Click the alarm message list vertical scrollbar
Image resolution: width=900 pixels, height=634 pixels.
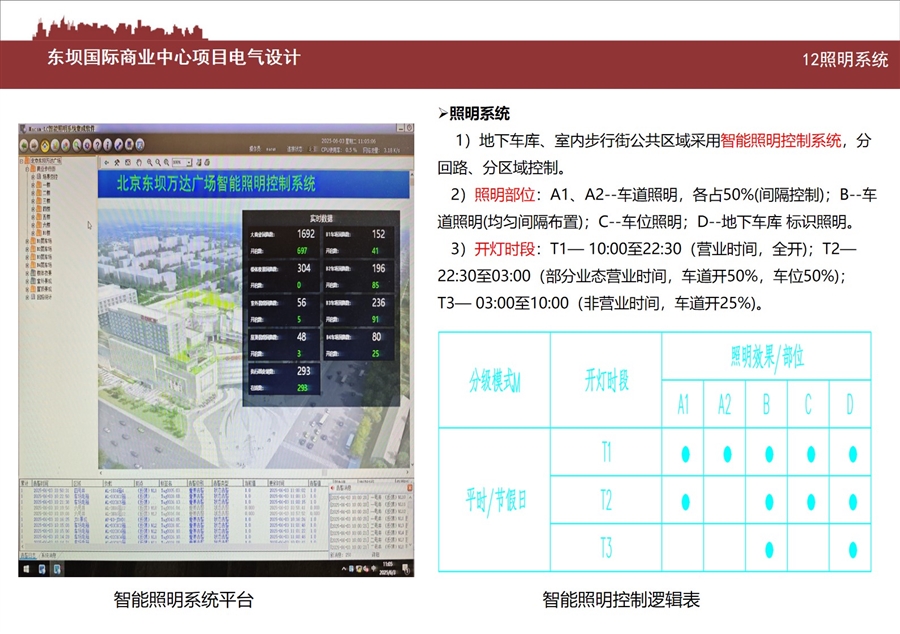pos(410,522)
